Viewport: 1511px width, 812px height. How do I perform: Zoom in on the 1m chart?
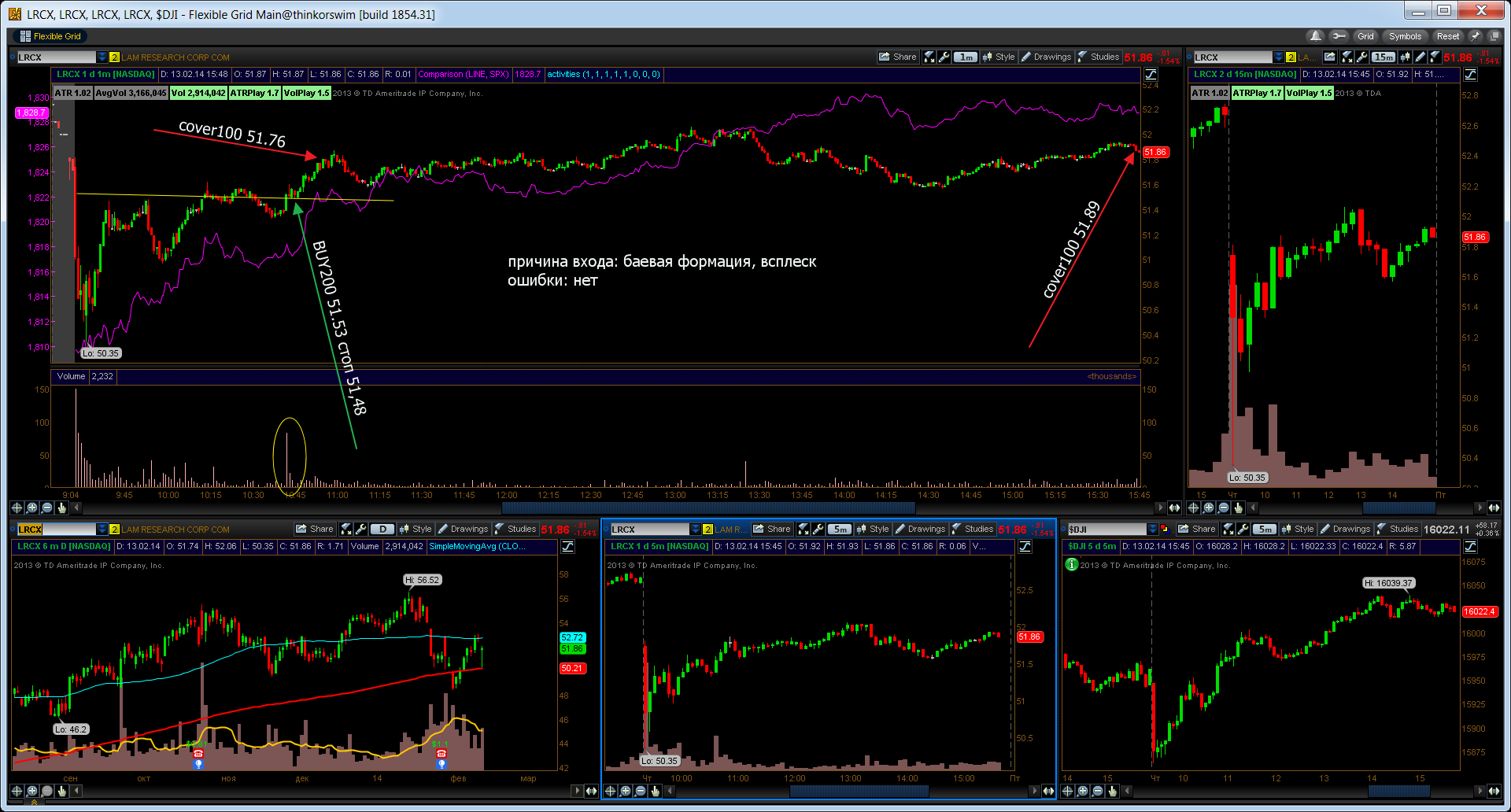(x=32, y=507)
